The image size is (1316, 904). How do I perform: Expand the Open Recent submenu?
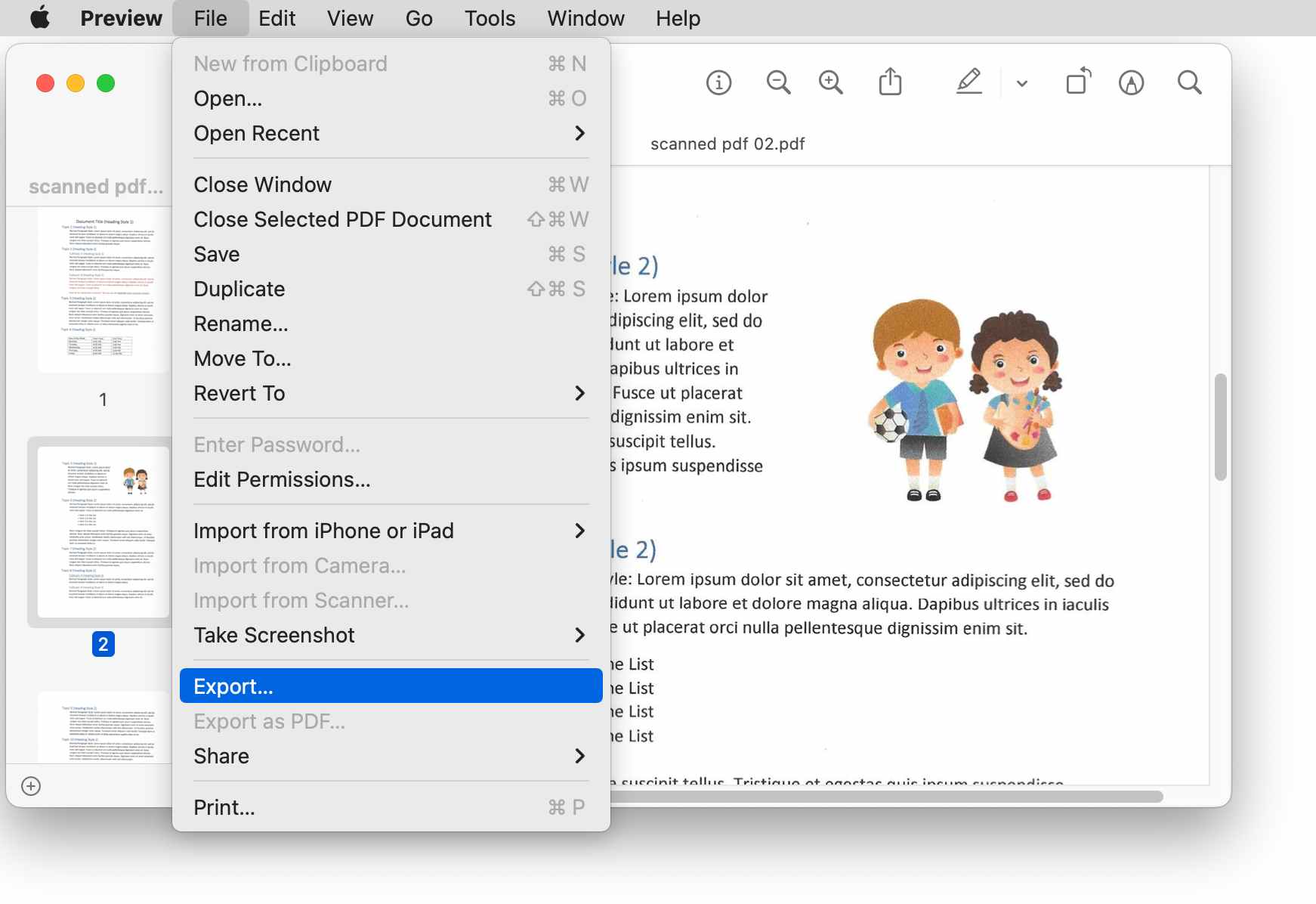tap(256, 133)
